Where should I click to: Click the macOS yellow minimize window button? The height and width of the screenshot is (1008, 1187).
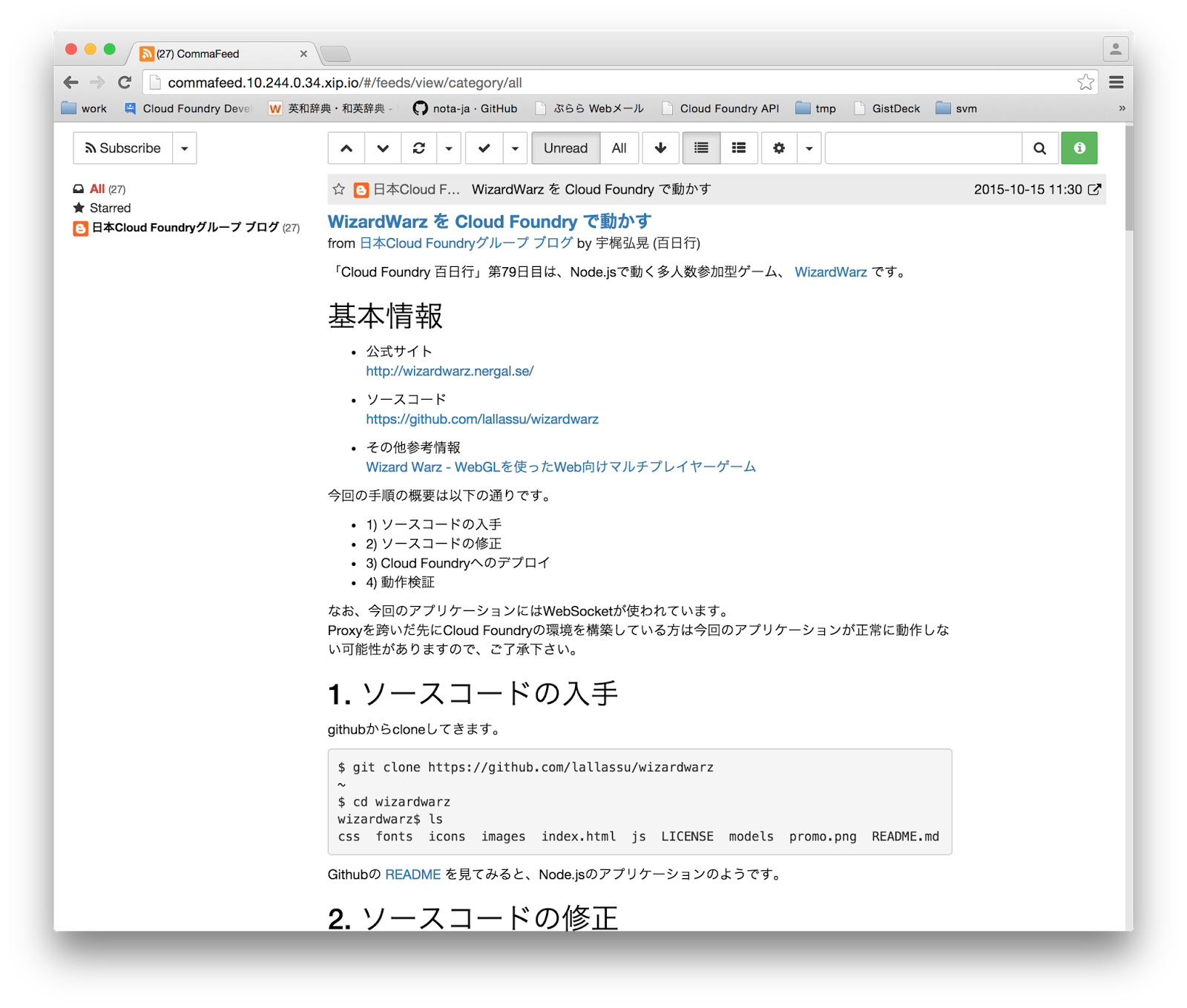click(91, 49)
